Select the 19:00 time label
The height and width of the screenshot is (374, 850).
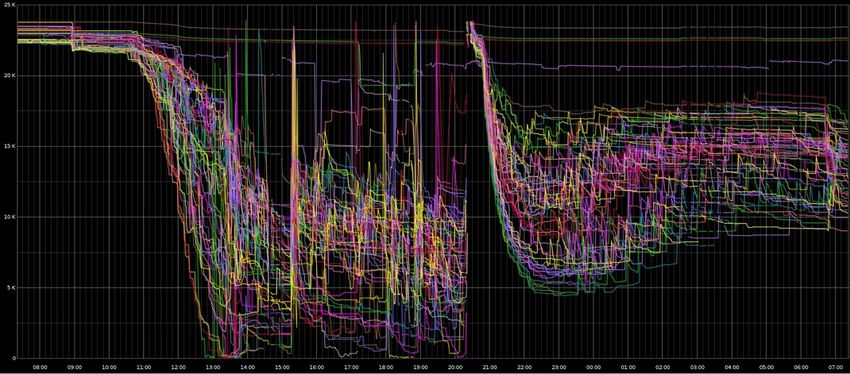[421, 367]
